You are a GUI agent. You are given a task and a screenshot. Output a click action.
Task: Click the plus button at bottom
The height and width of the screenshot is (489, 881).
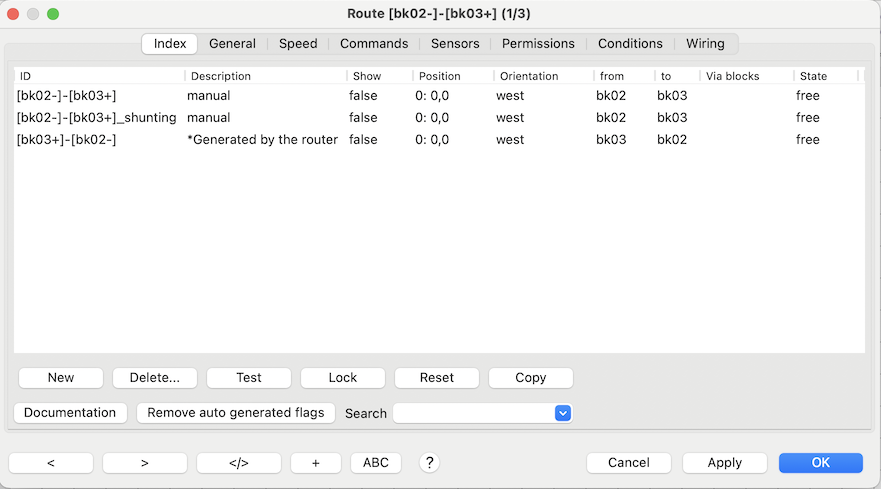click(x=316, y=462)
